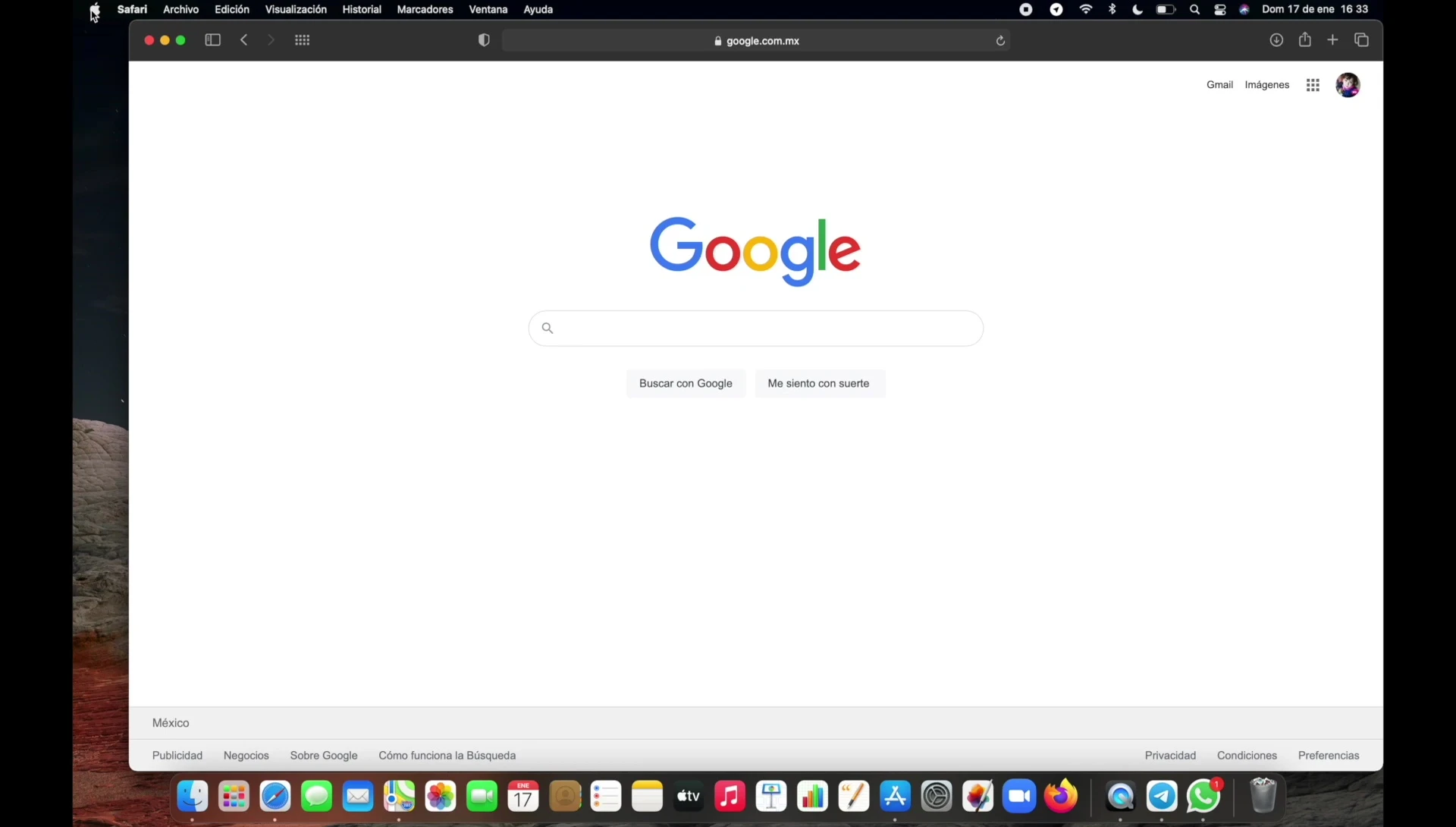Open Numbers from the Dock

coord(812,797)
